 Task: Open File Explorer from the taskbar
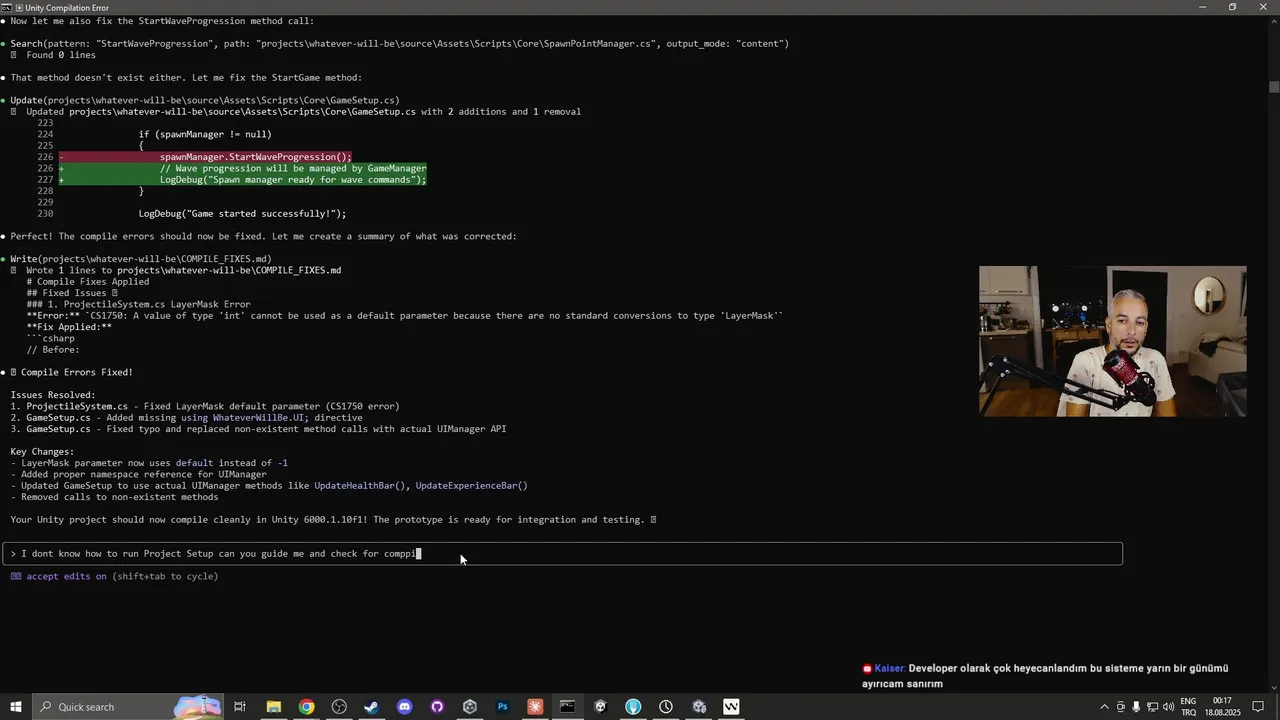(273, 707)
